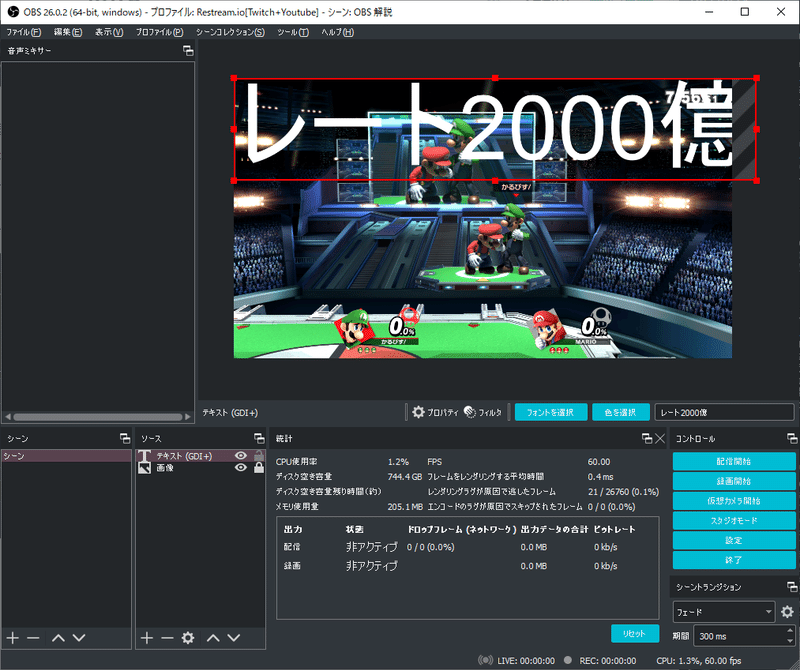Click the 205.1 MB memory usage value

click(405, 507)
